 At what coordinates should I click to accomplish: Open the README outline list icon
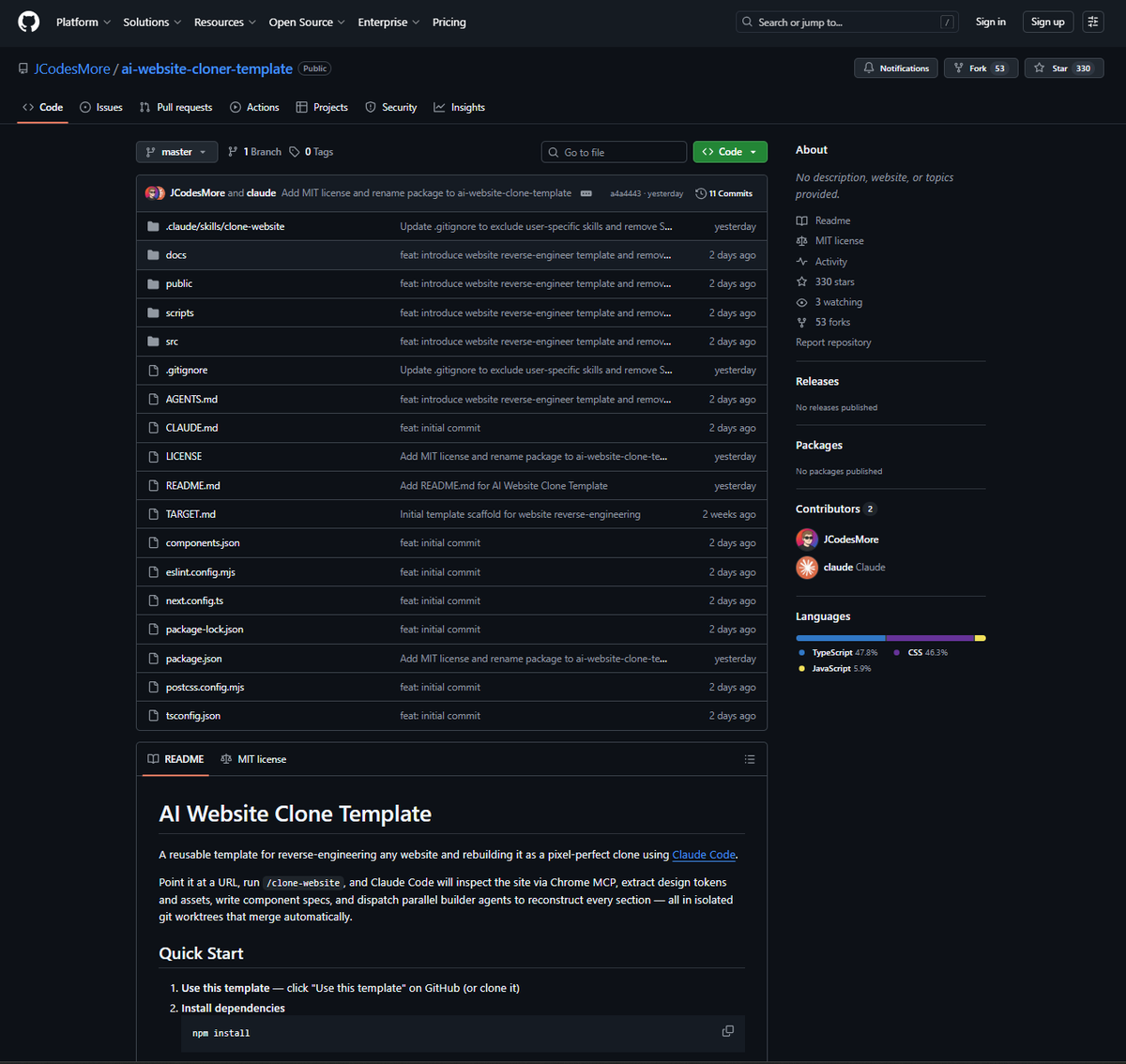749,759
